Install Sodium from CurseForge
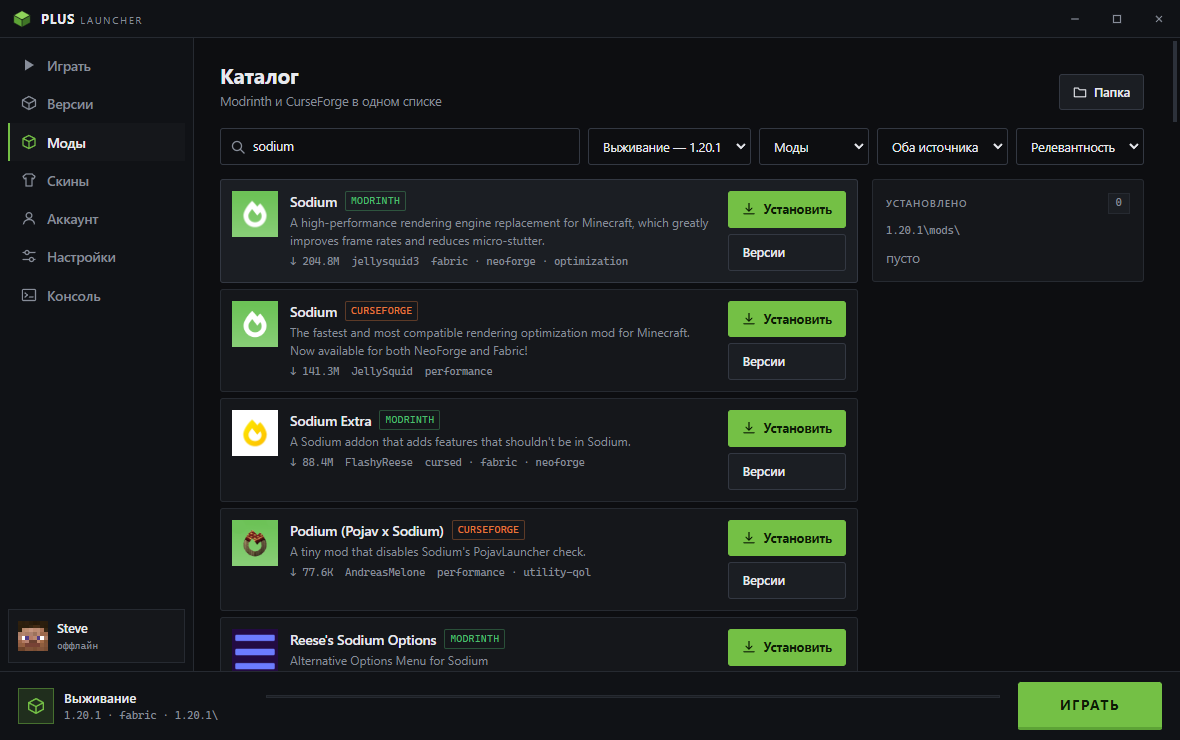Viewport: 1180px width, 740px height. tap(786, 319)
